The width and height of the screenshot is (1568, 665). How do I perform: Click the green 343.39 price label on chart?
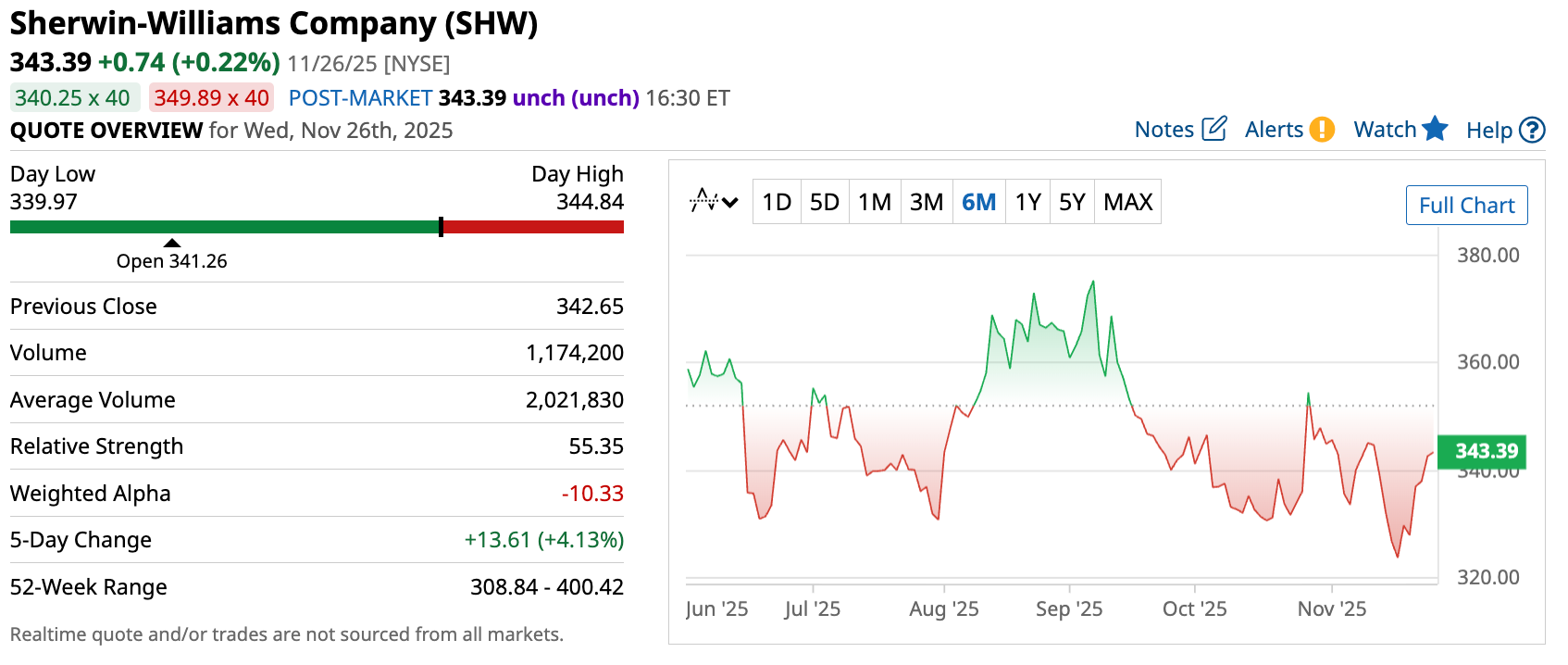[x=1482, y=451]
